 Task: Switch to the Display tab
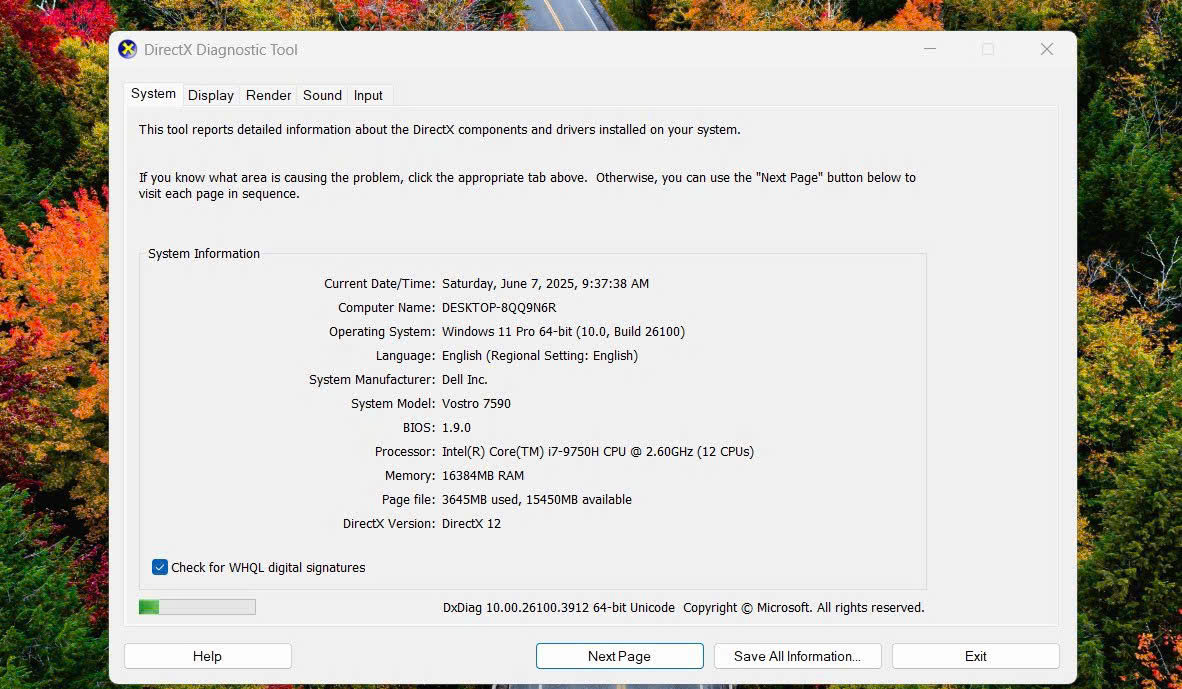point(210,95)
